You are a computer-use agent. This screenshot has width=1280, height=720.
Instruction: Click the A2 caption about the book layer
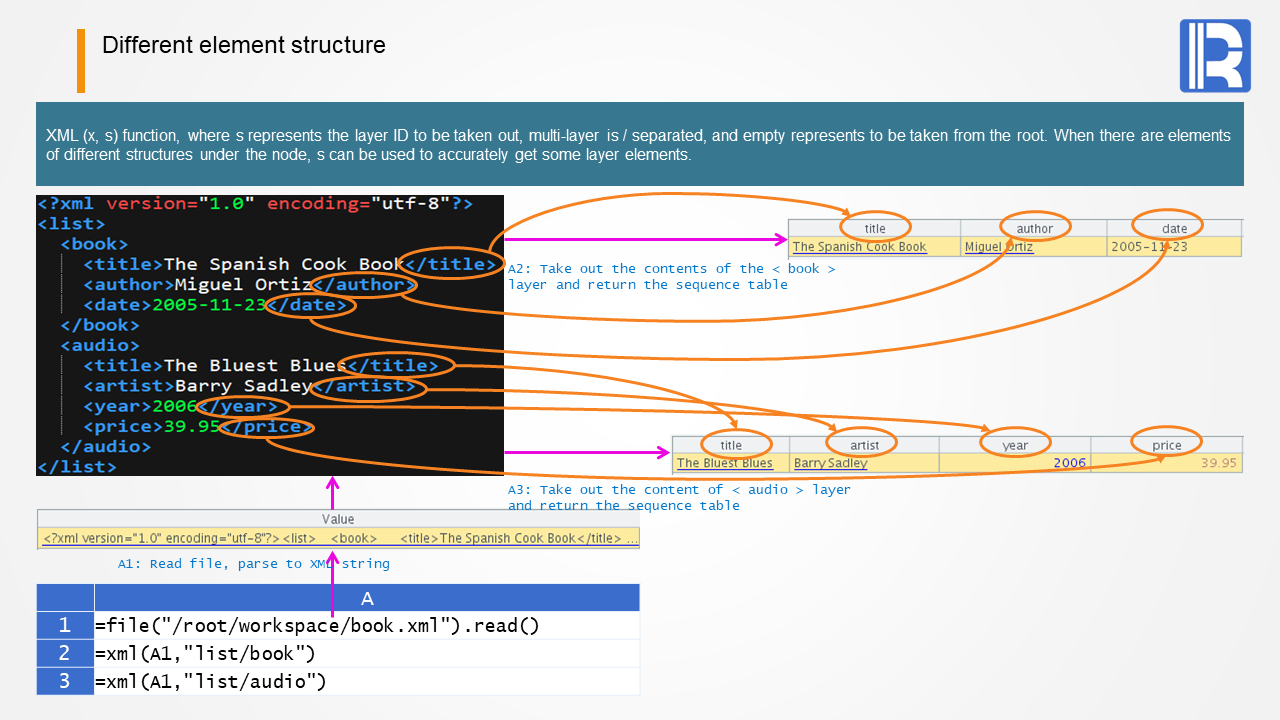[x=672, y=277]
